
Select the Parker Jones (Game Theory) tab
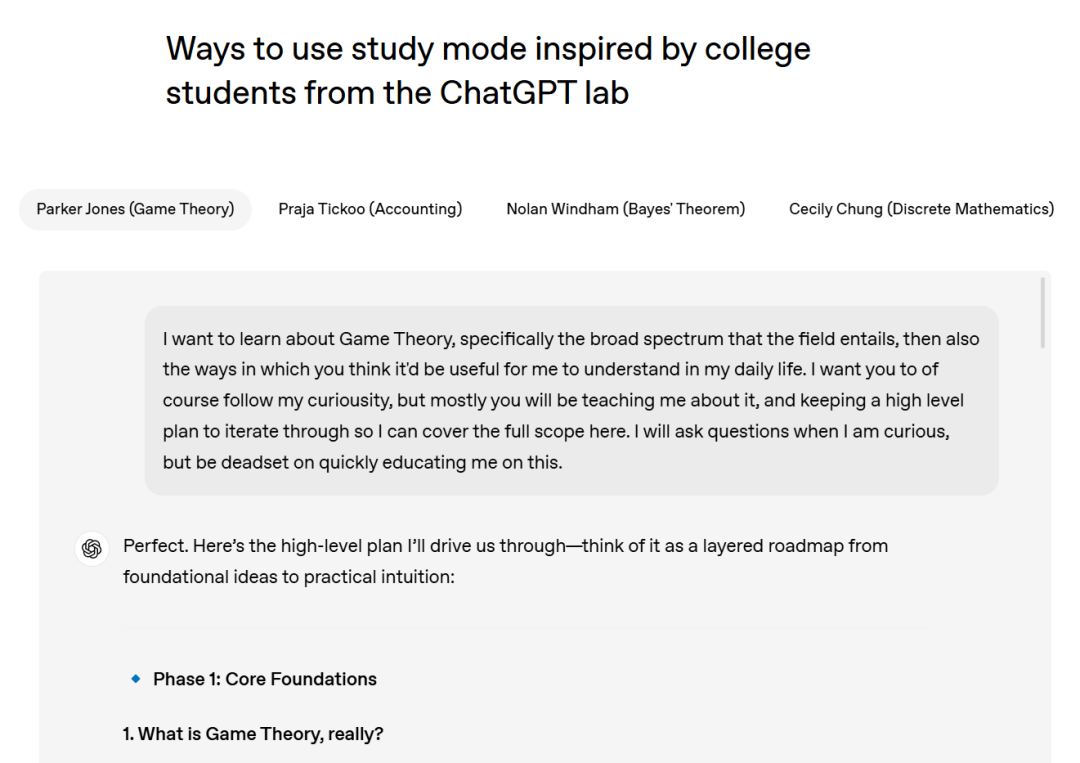(x=135, y=209)
